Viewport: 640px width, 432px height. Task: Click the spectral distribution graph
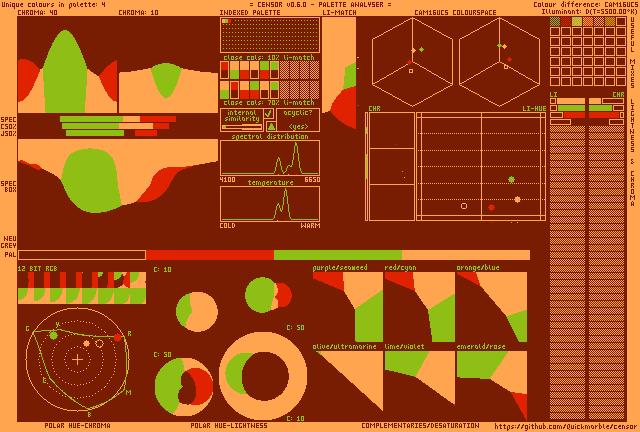tap(270, 158)
